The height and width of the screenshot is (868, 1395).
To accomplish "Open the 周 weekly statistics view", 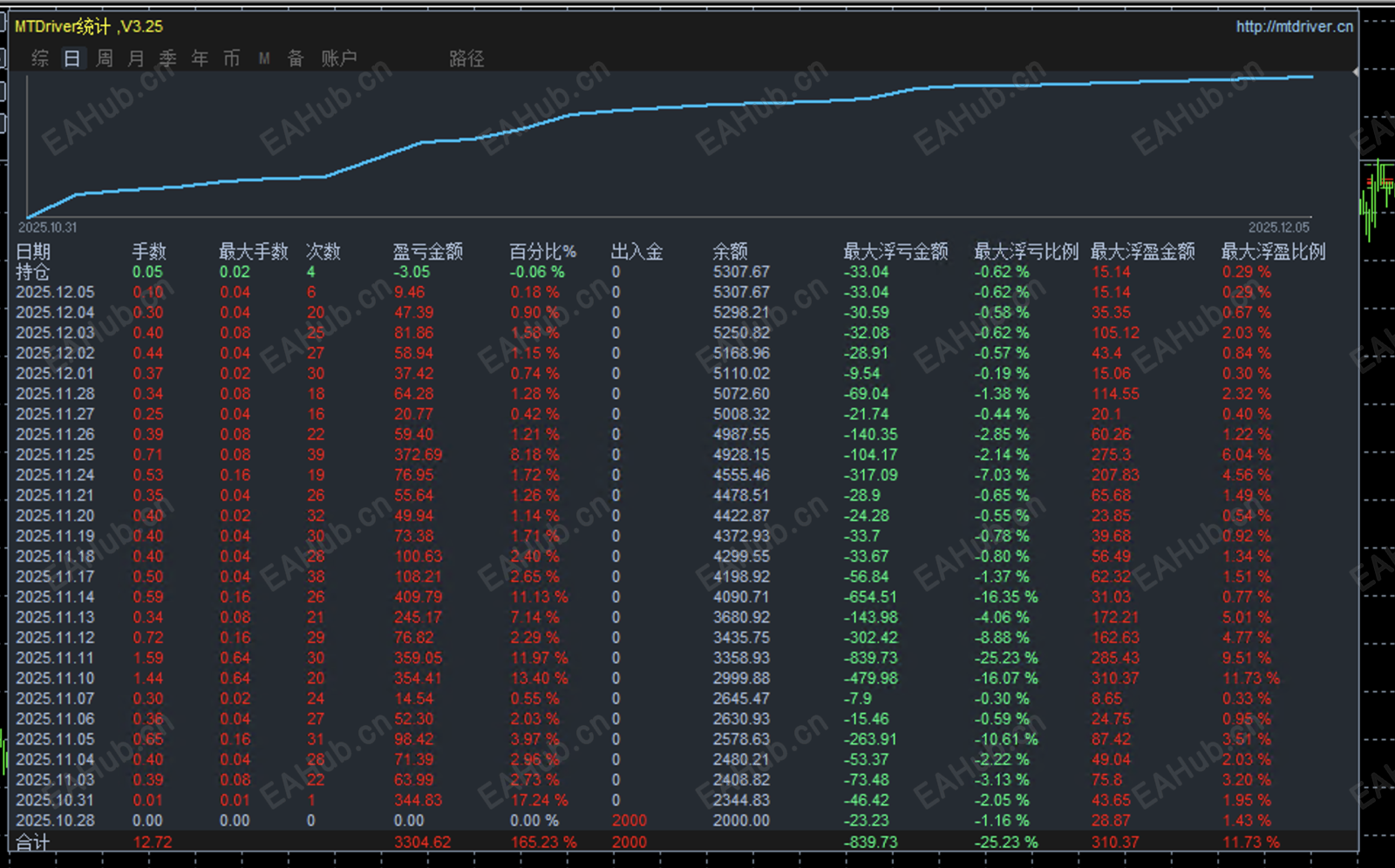I will pyautogui.click(x=104, y=58).
